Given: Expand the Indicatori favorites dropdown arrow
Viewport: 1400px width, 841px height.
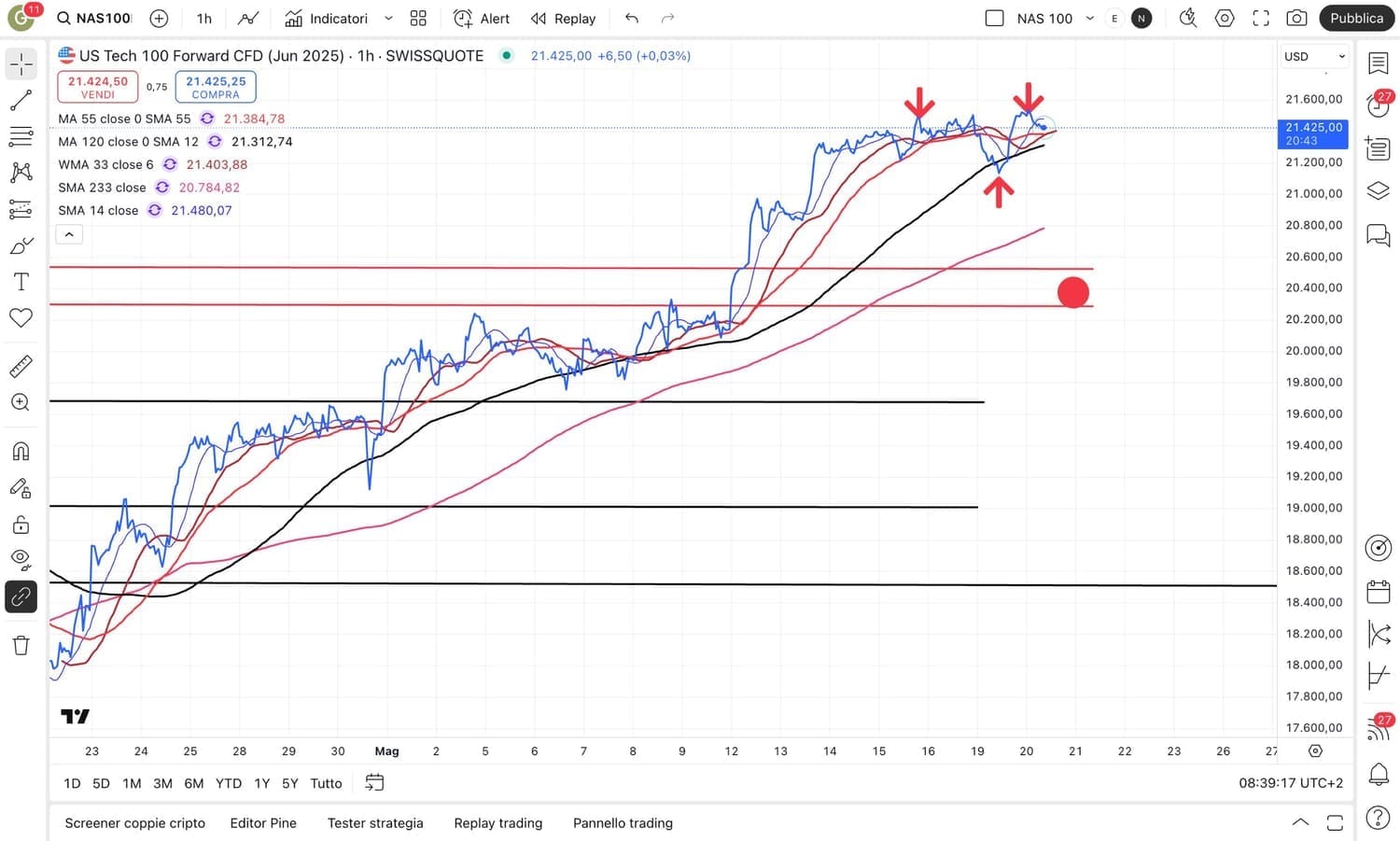Looking at the screenshot, I should [388, 18].
